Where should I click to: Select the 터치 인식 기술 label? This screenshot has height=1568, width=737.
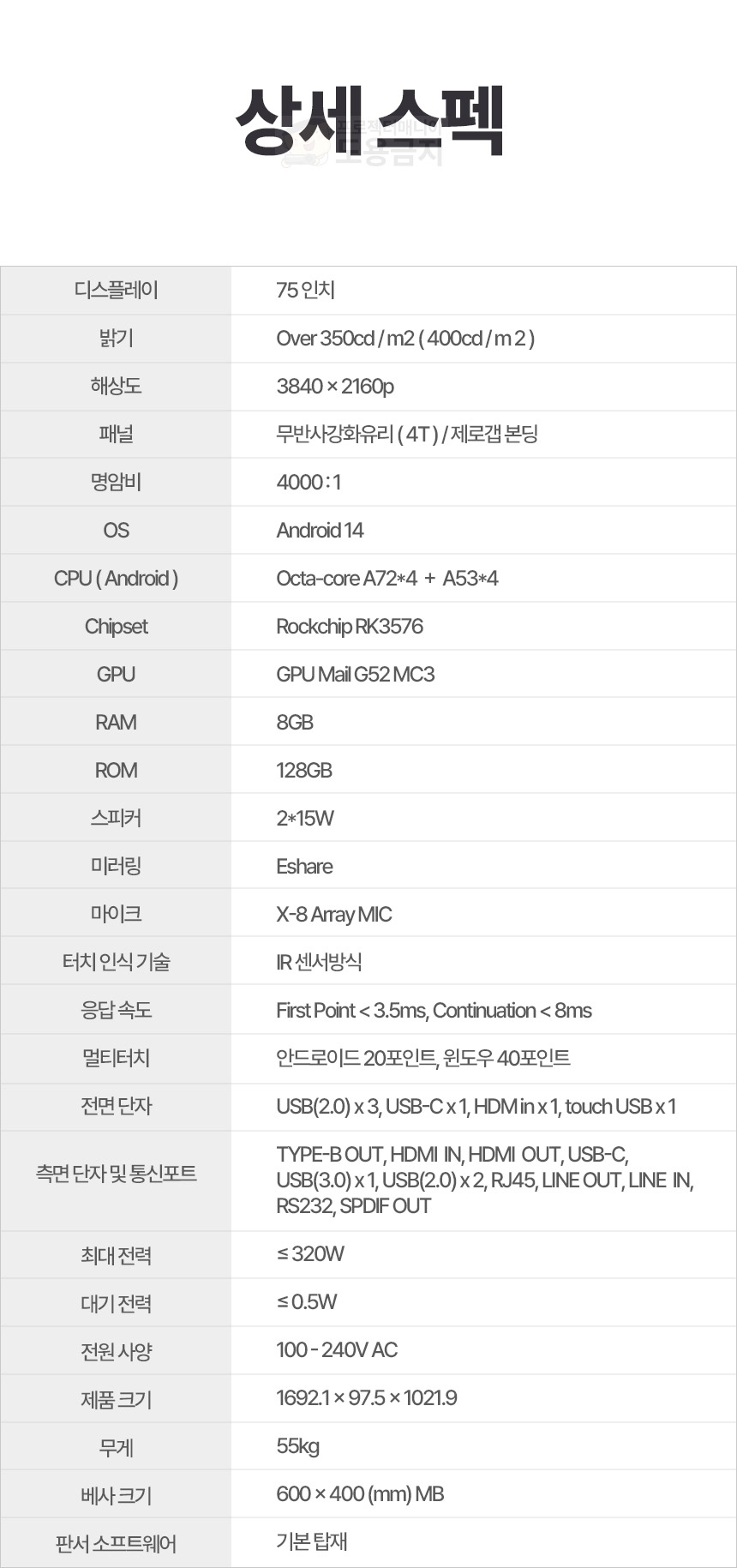point(116,963)
